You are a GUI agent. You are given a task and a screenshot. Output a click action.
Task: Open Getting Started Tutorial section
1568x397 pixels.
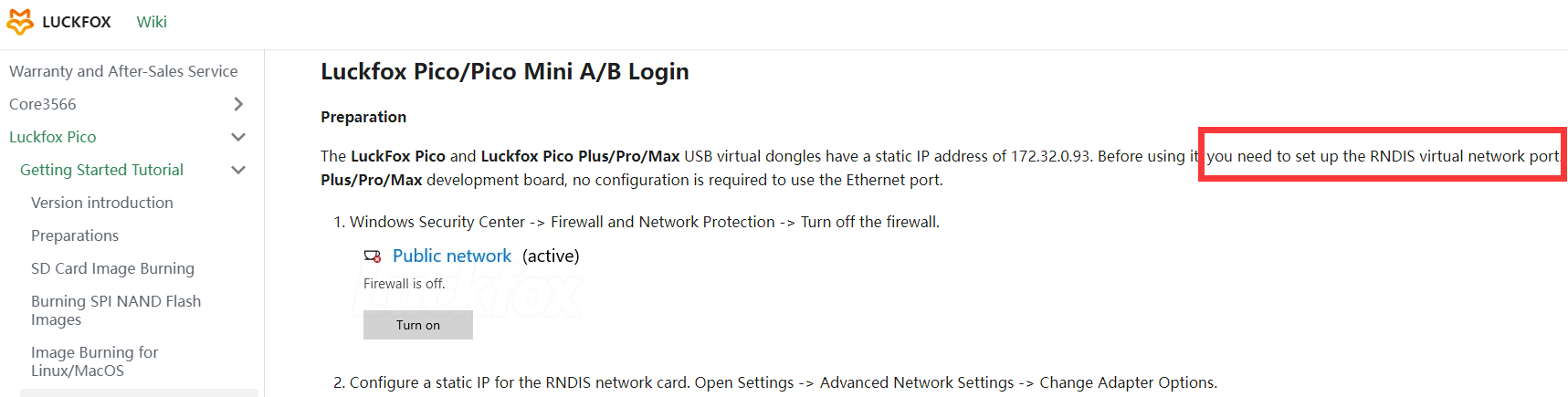click(x=102, y=170)
